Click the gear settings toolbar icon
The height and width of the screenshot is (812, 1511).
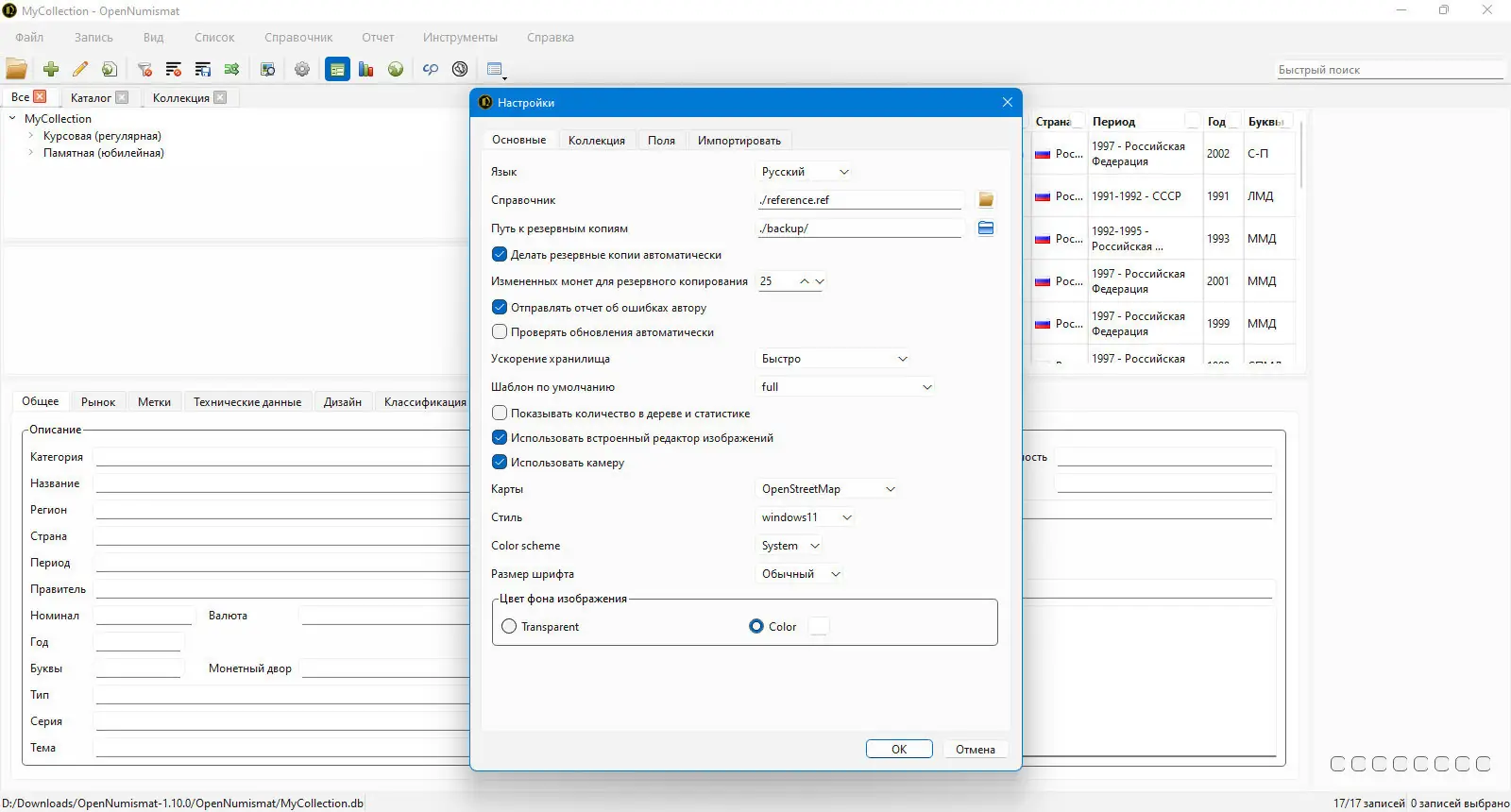point(302,69)
